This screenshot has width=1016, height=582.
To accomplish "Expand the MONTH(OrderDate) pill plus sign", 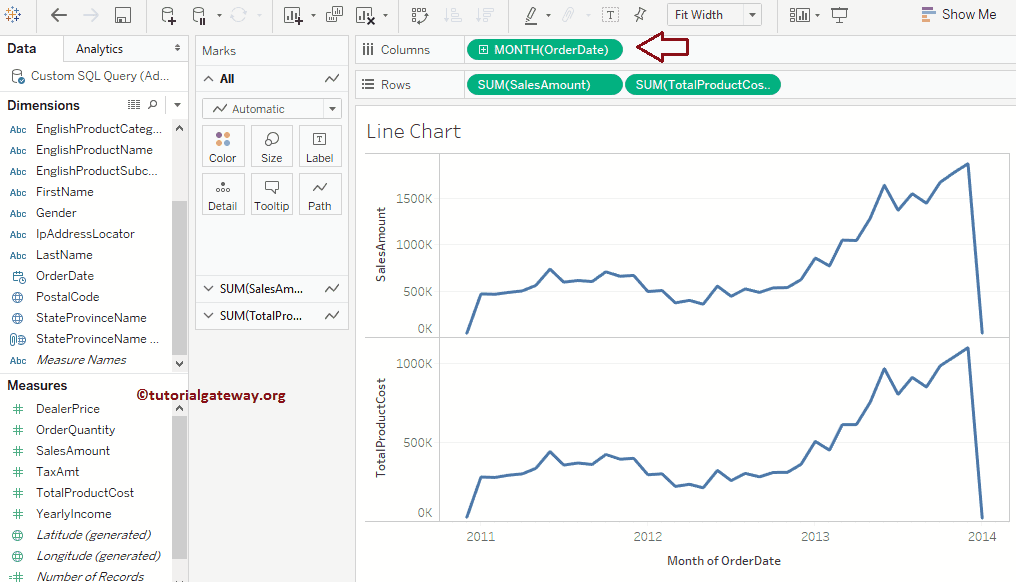I will (x=484, y=49).
